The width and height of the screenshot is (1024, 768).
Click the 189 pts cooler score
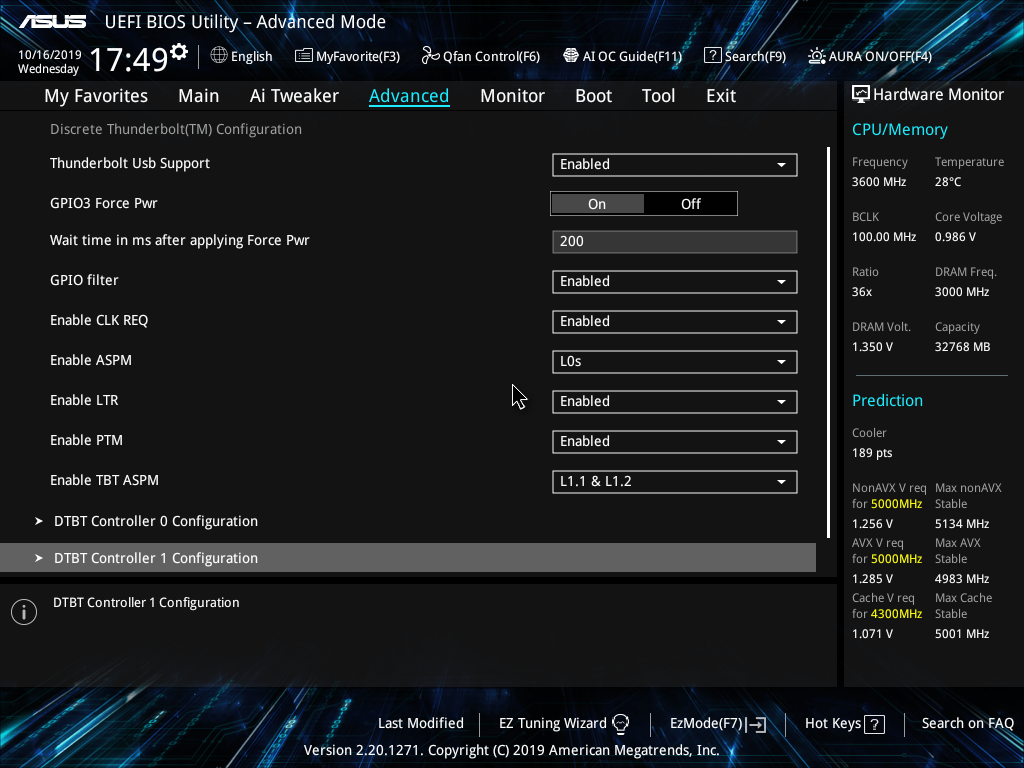[x=872, y=453]
